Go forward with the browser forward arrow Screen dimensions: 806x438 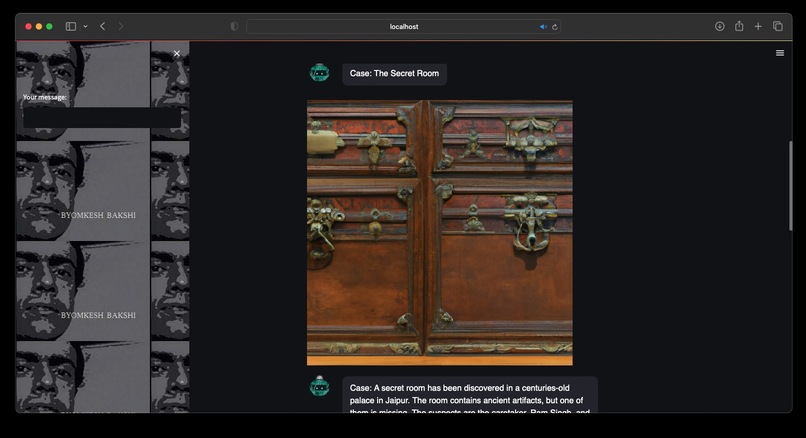click(121, 26)
